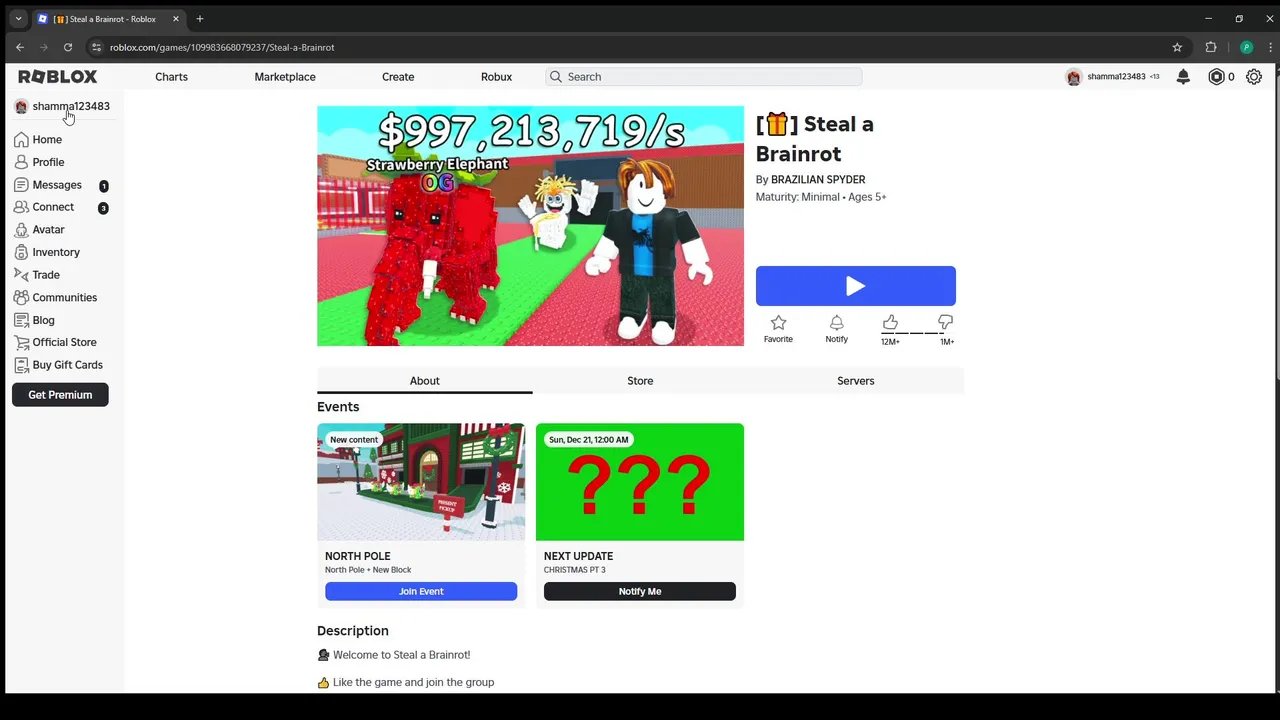Open the Robux balance icon
1280x720 pixels.
click(x=1216, y=77)
